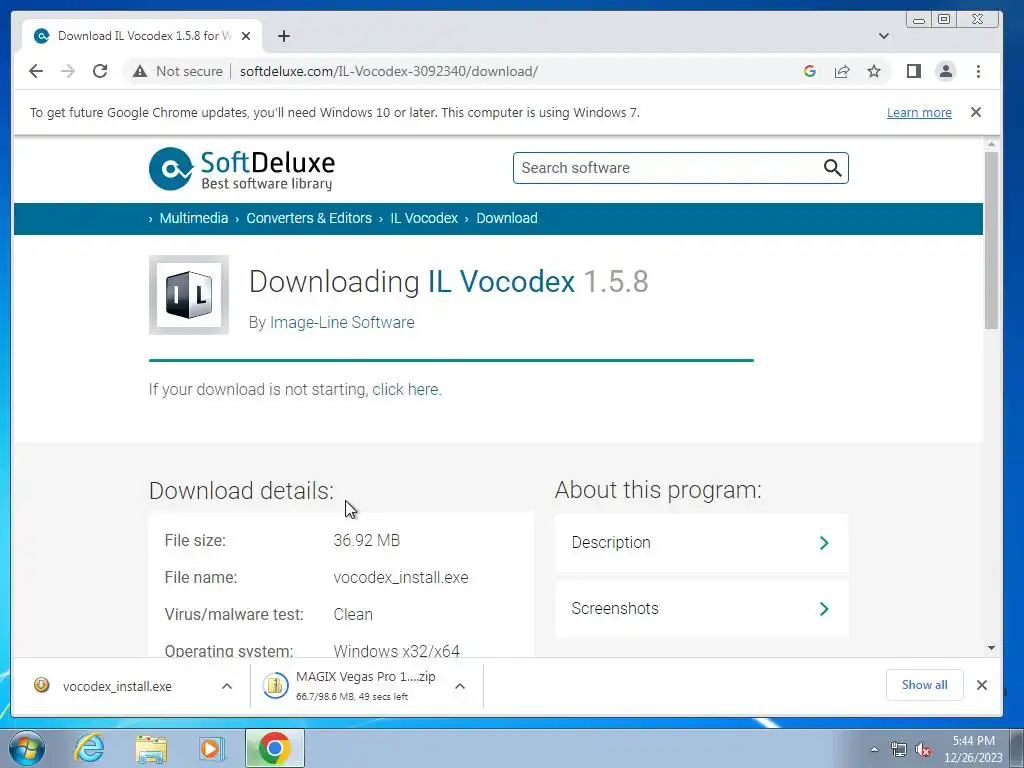Open a new browser tab
Screen dimensions: 1024x768
[283, 36]
